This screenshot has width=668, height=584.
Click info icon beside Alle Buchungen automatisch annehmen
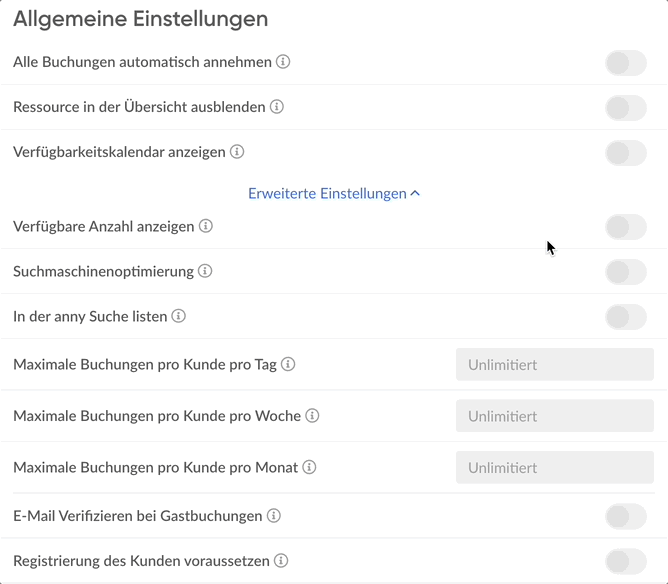pos(283,62)
